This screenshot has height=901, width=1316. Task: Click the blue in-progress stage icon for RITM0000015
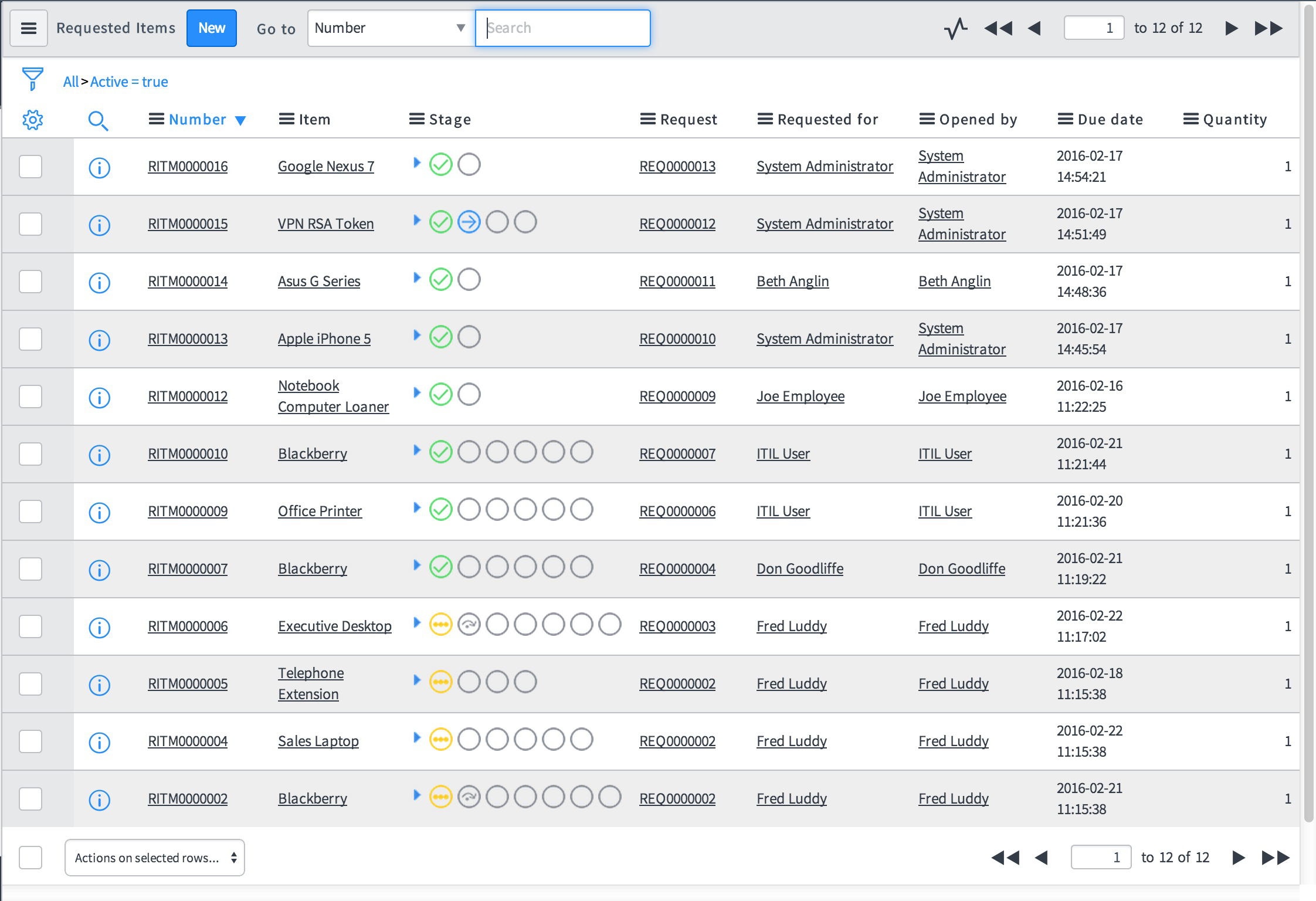coord(469,222)
